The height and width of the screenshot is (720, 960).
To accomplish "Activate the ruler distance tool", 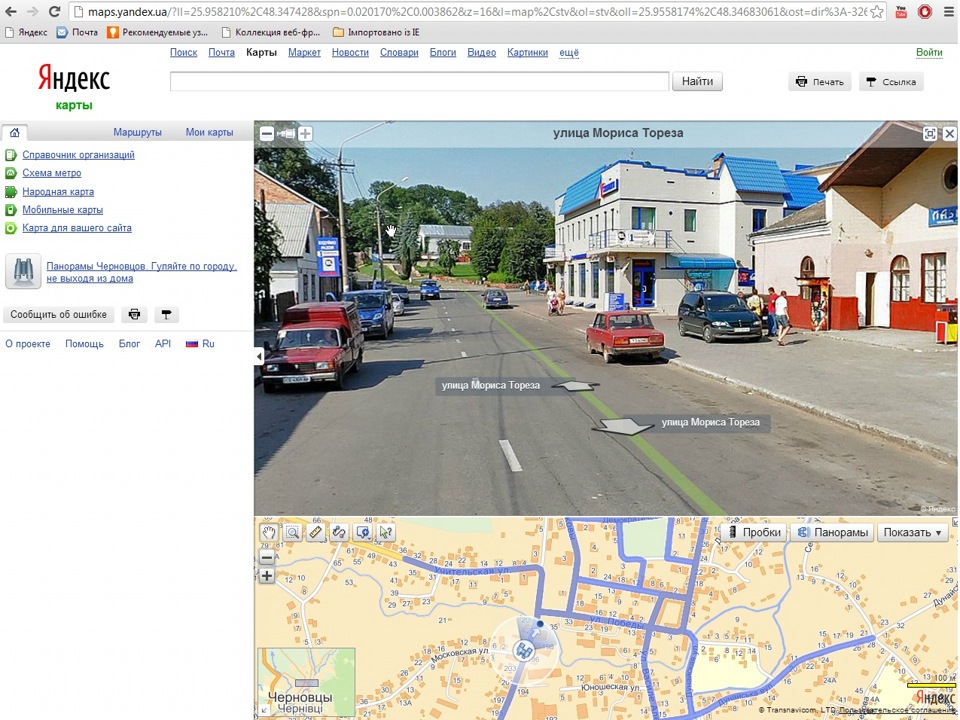I will pos(315,532).
